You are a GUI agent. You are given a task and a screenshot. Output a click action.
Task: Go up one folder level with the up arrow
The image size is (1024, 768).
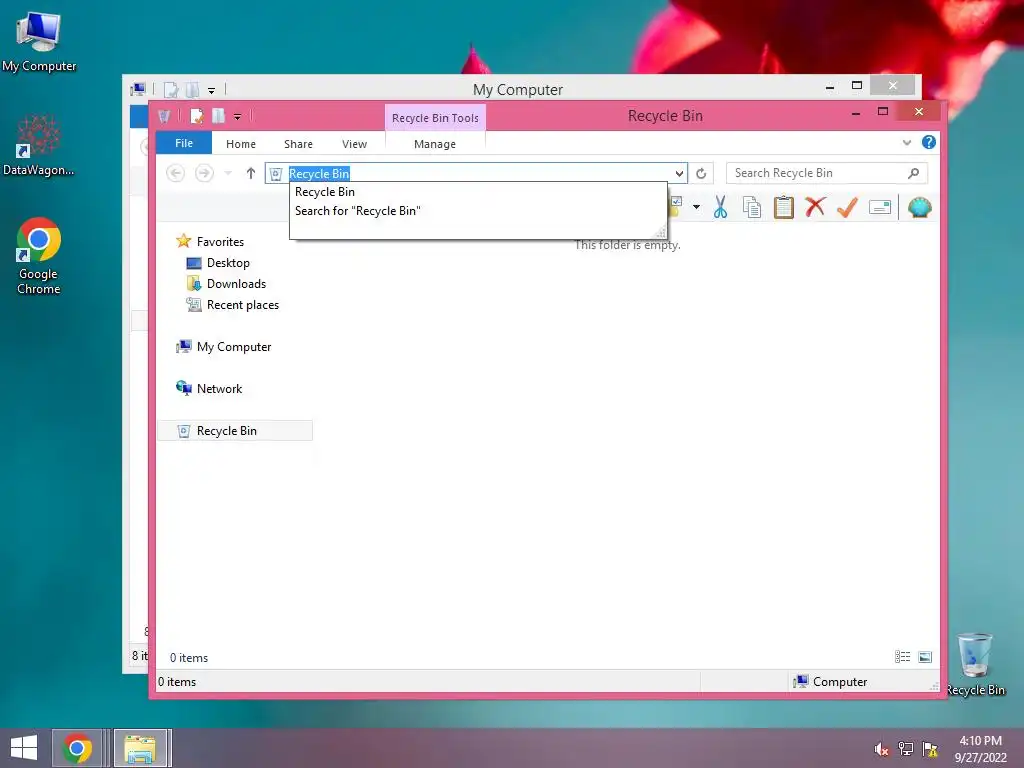(x=251, y=173)
